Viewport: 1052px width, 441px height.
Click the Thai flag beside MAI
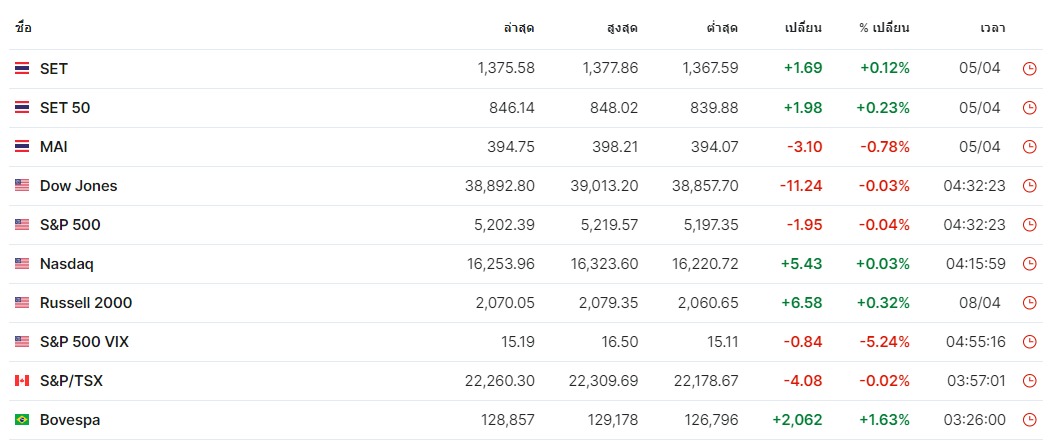click(x=22, y=147)
